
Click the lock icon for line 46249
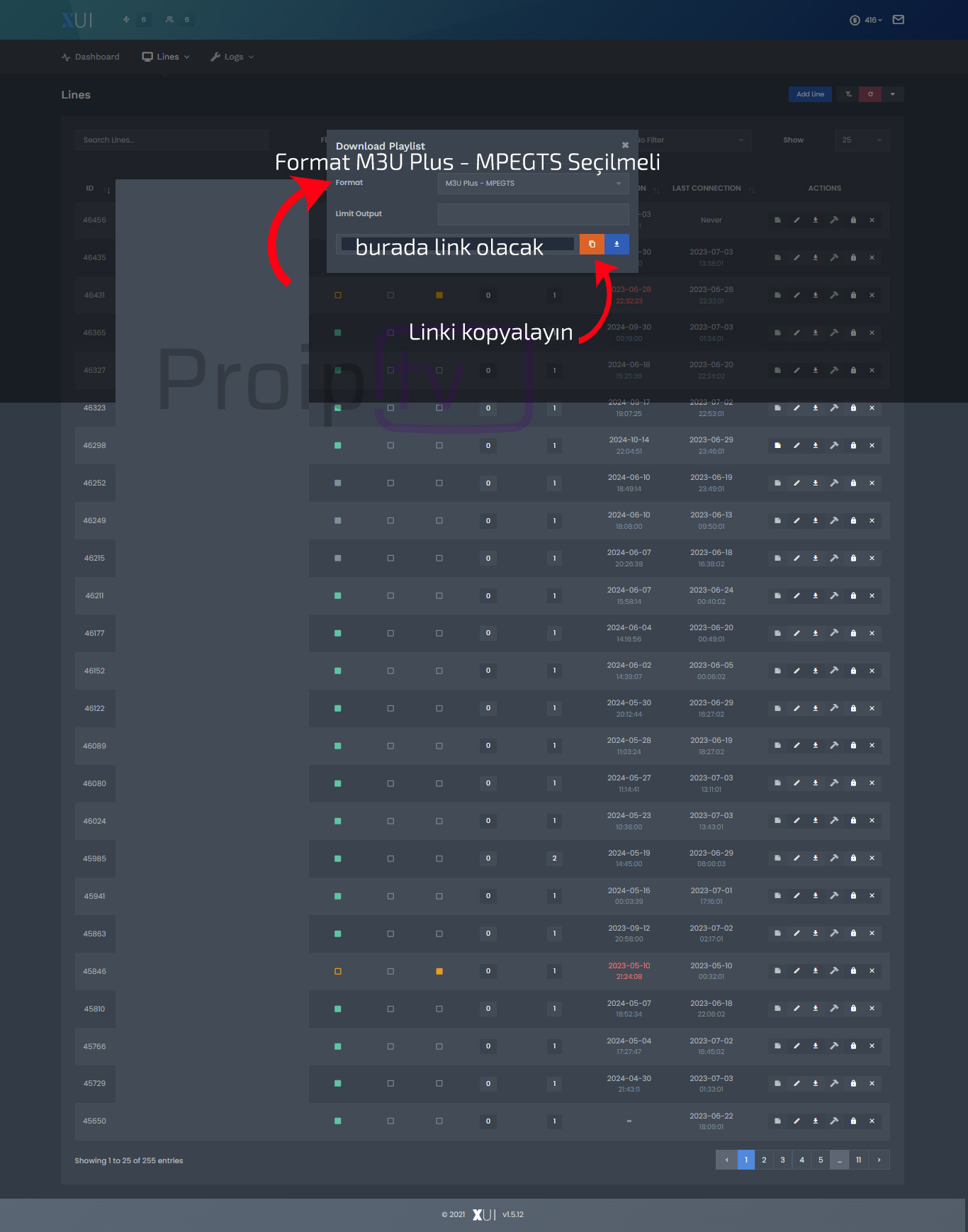click(x=853, y=521)
